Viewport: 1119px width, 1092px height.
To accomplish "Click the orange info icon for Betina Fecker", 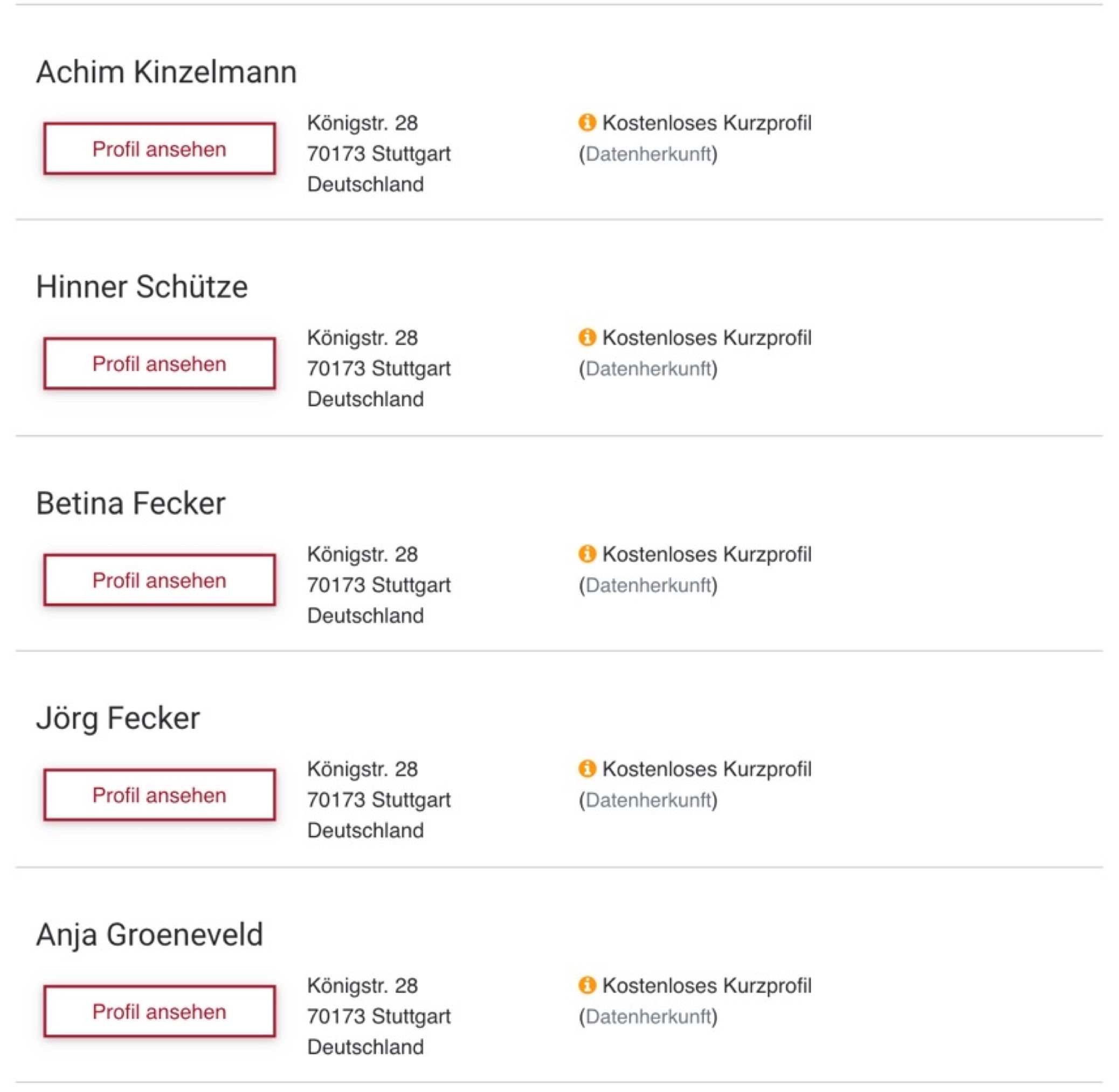I will (x=587, y=554).
